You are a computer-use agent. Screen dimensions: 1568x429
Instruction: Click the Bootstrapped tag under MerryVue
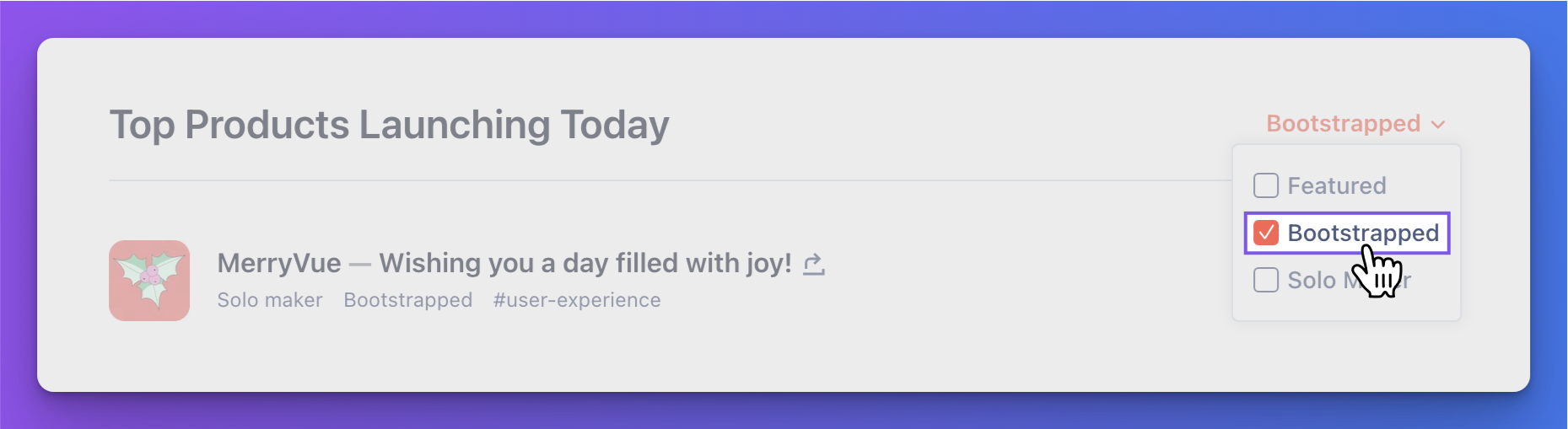pos(408,300)
